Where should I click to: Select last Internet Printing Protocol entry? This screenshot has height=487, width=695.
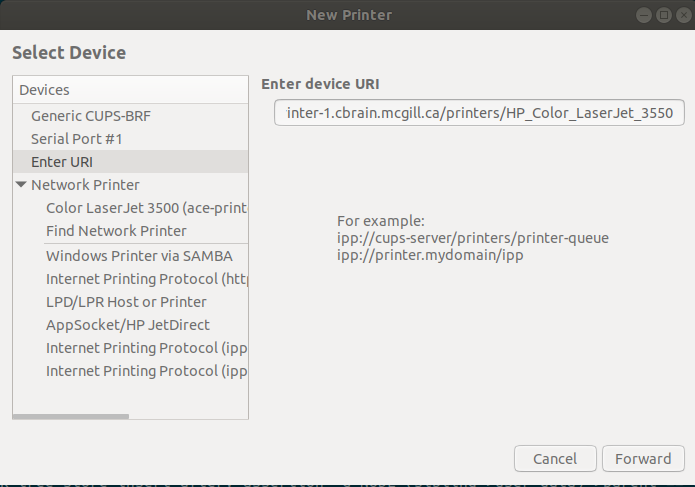point(145,371)
